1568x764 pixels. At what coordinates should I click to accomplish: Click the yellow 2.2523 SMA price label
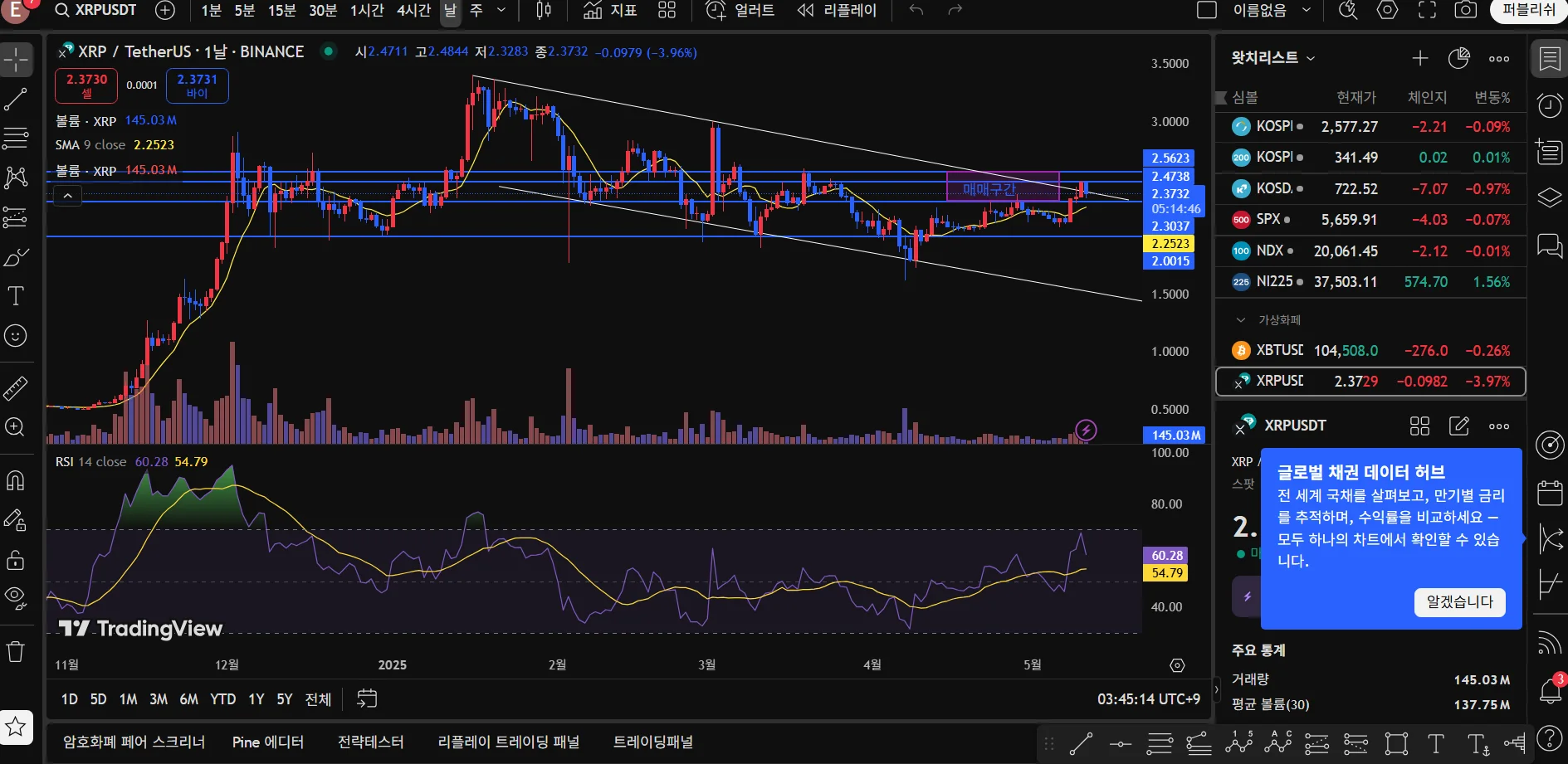tap(1170, 244)
